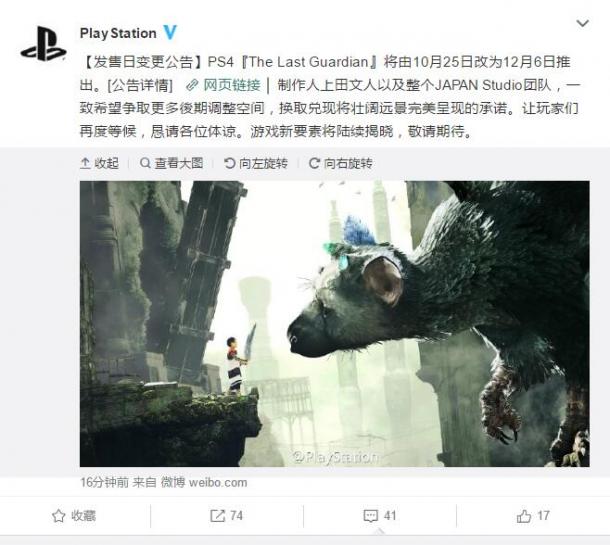Viewport: 610px width, 545px height.
Task: Click The Last Guardian image thumbnail
Action: point(335,324)
